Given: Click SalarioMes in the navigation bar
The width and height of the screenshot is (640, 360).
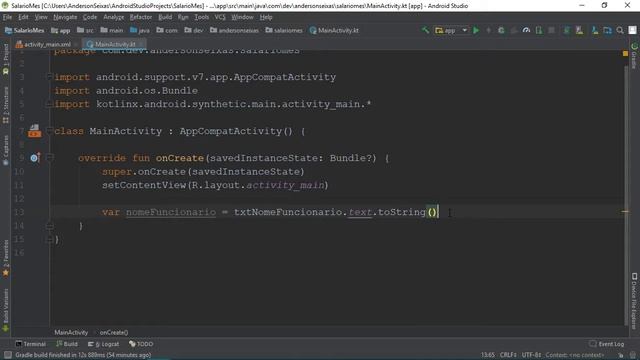Looking at the screenshot, I should (x=24, y=30).
